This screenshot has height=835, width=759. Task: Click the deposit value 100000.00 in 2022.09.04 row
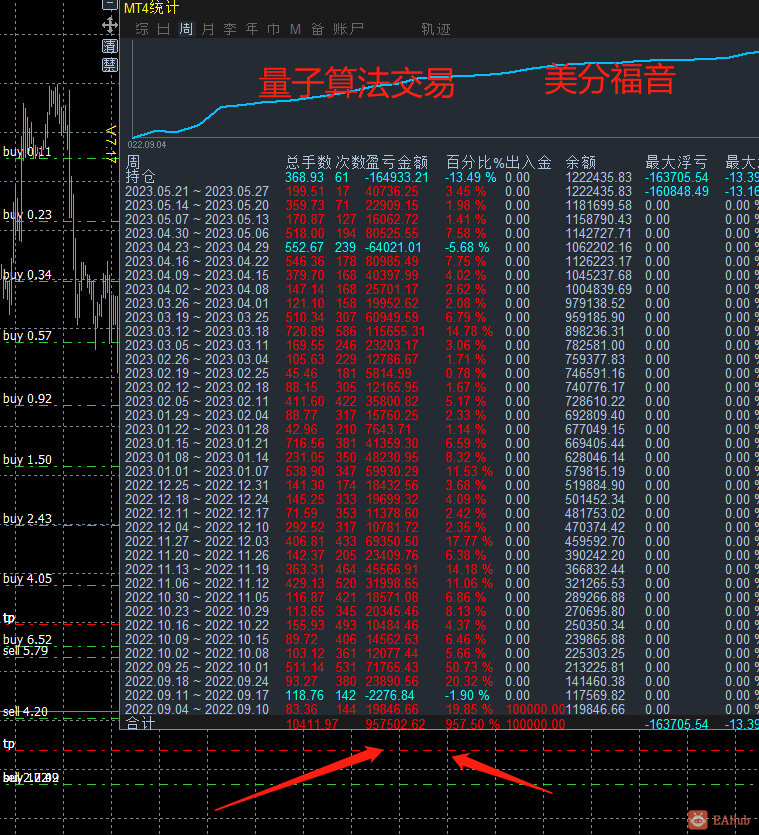click(535, 709)
